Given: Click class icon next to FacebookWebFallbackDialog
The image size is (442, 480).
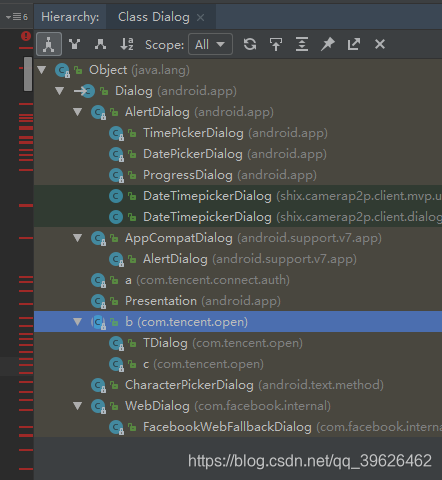Looking at the screenshot, I should pos(116,427).
